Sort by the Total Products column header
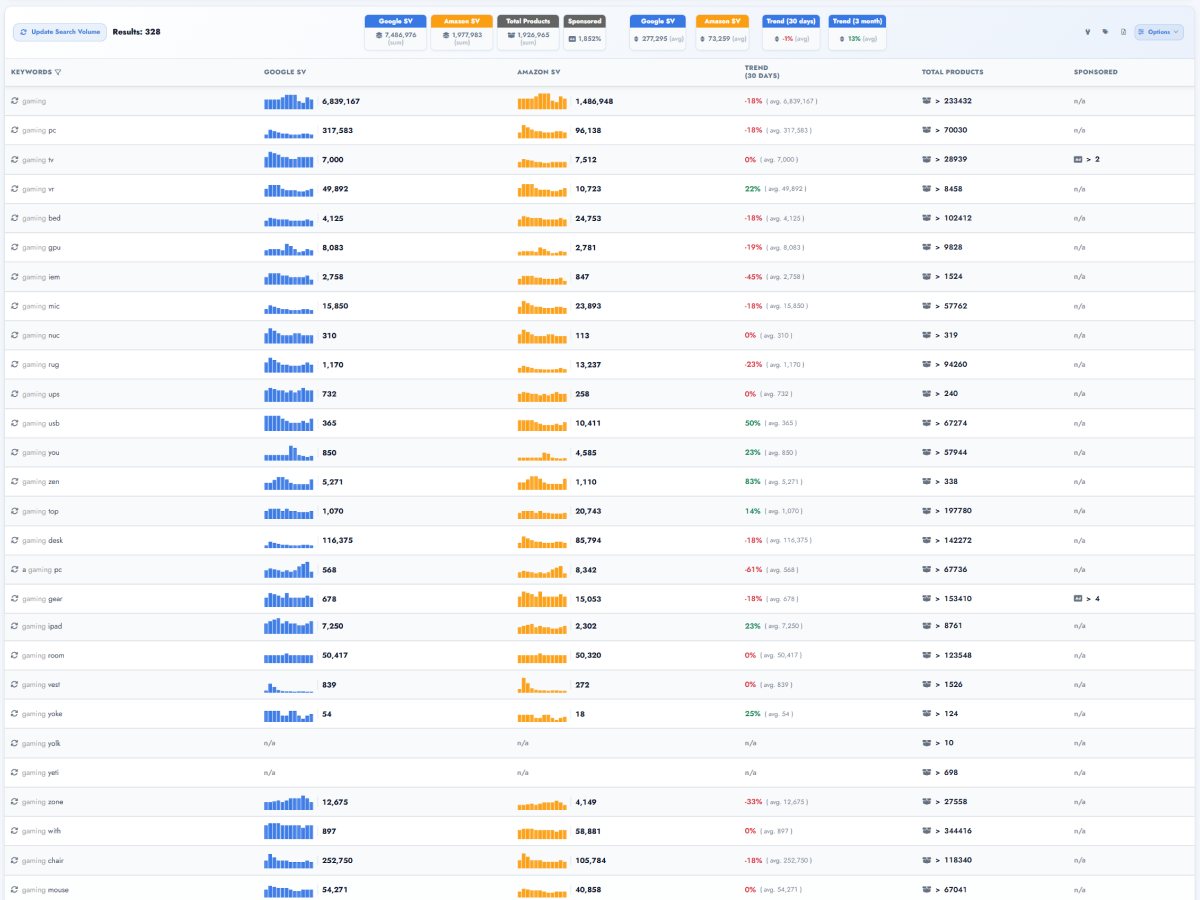This screenshot has height=900, width=1200. pyautogui.click(x=952, y=72)
